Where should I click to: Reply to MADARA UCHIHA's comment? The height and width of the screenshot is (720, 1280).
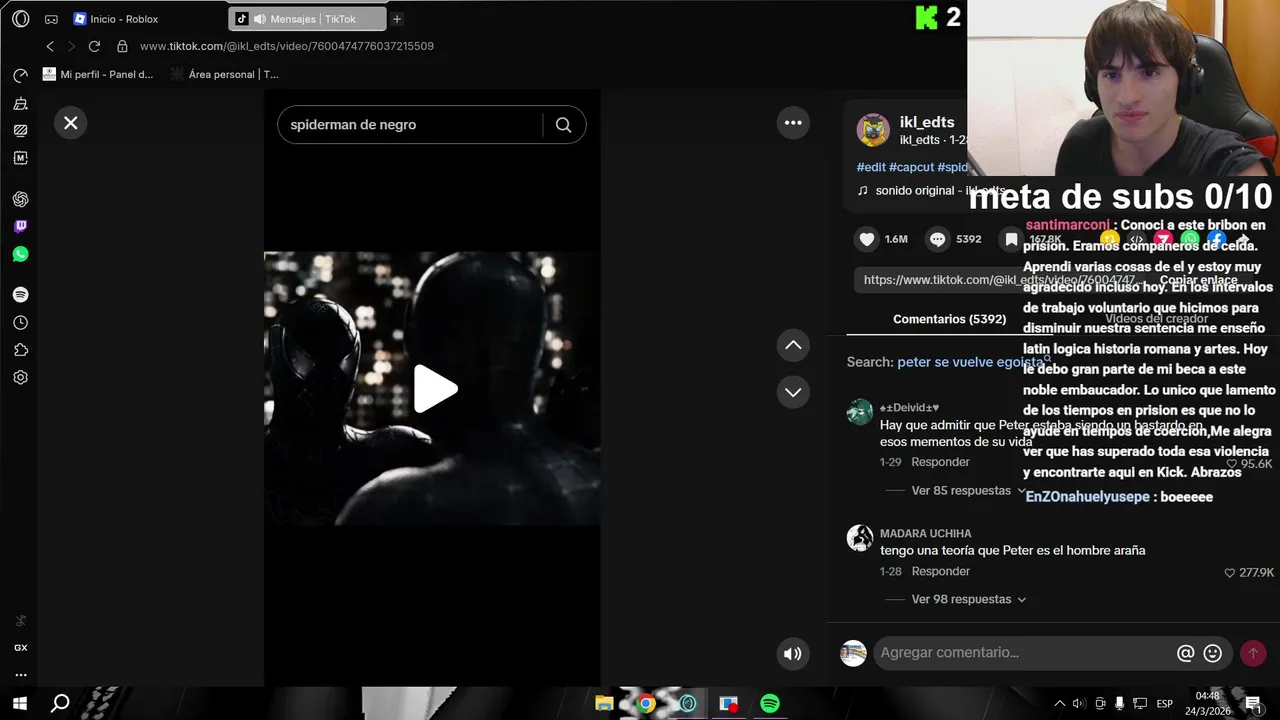pos(940,571)
